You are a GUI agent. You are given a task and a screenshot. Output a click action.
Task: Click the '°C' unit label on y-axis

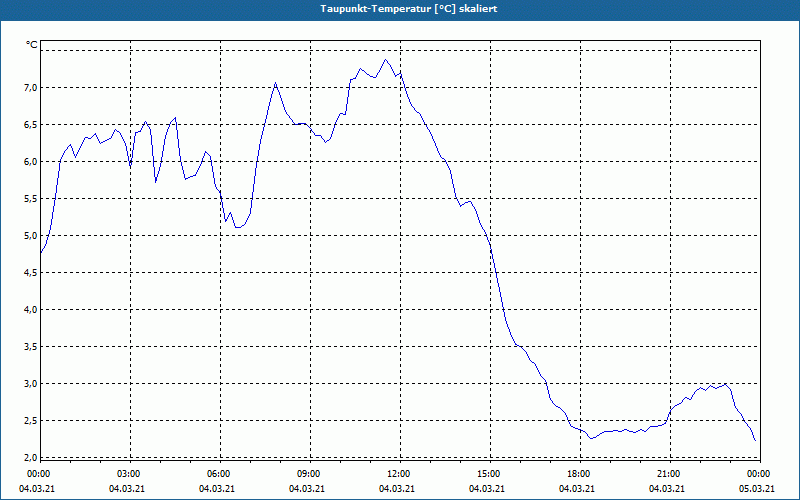[x=32, y=45]
